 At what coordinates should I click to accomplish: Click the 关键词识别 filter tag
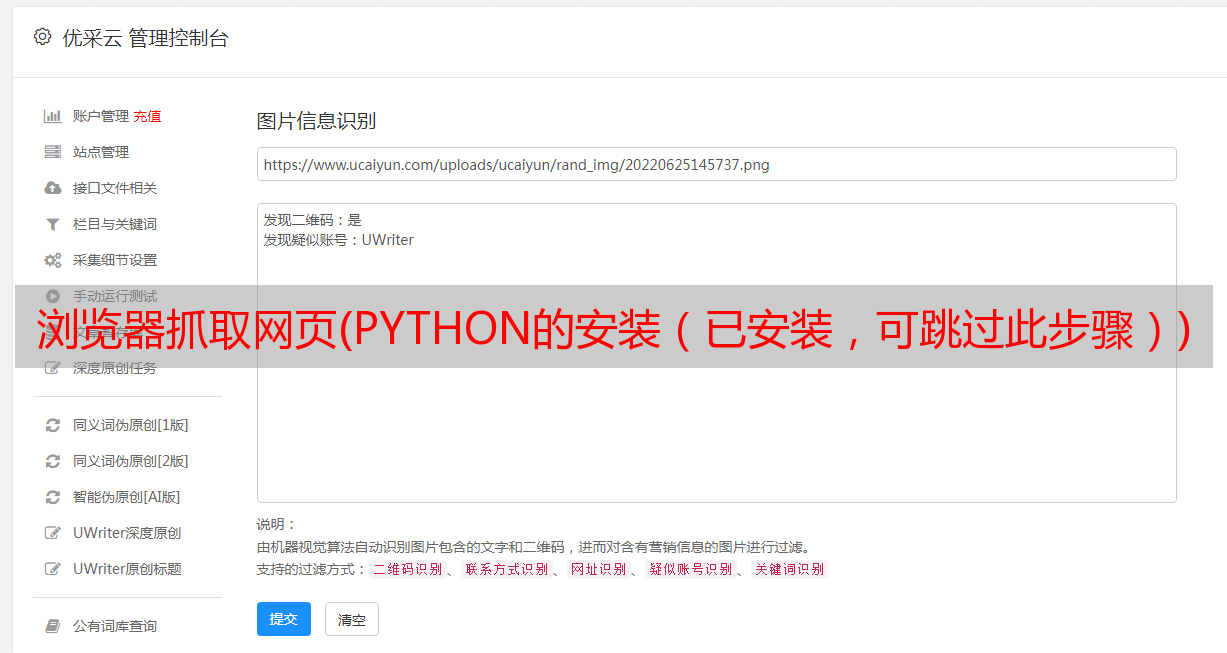coord(789,569)
